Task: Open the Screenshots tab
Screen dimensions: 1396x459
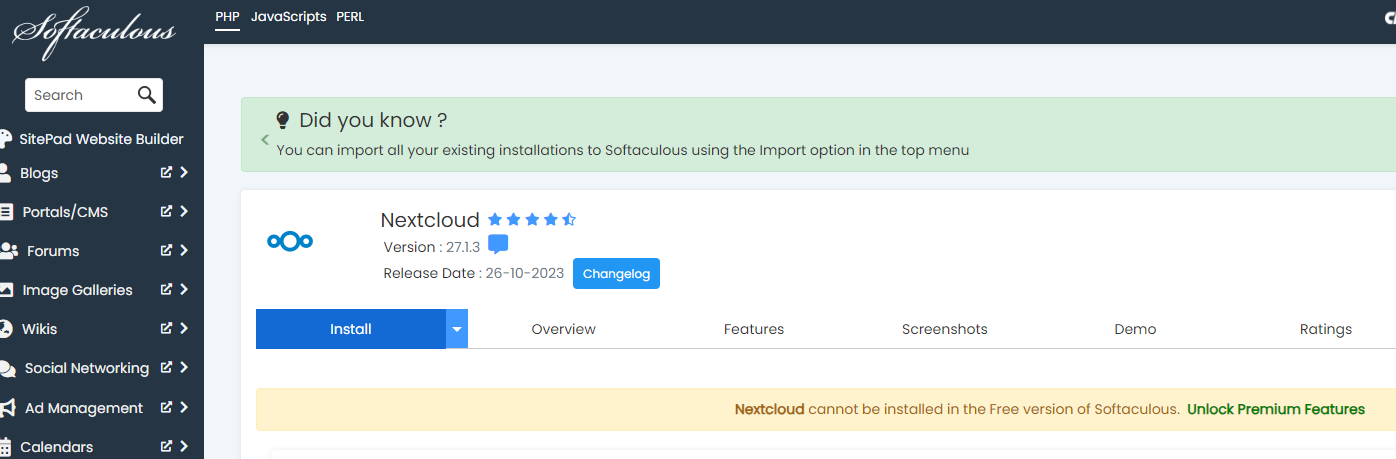Action: 944,329
